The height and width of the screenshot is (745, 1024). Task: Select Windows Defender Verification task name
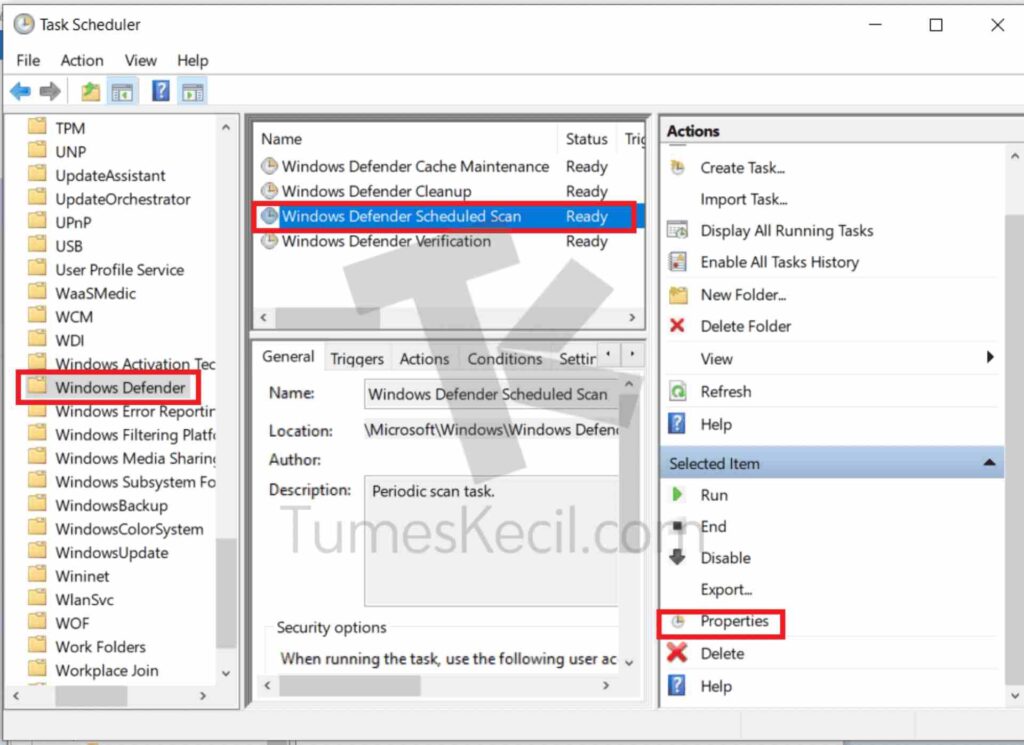(x=386, y=241)
